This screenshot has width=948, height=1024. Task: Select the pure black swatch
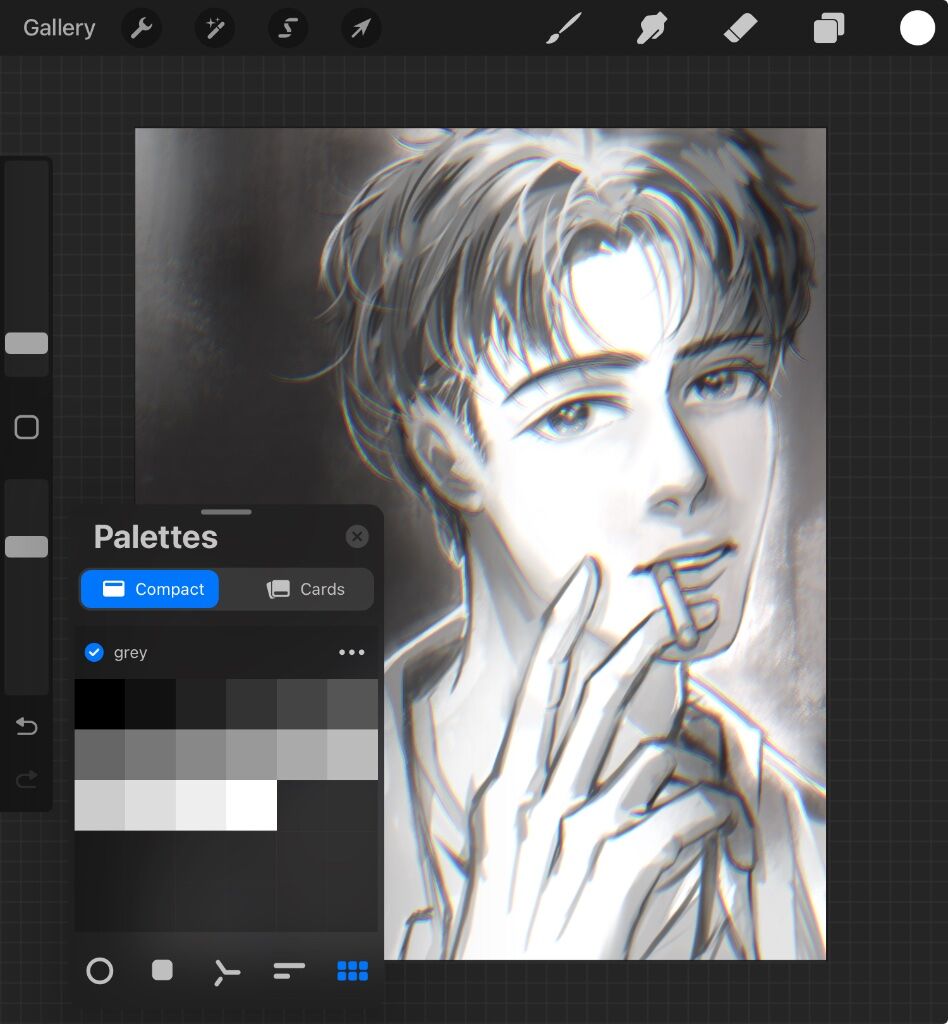click(100, 704)
